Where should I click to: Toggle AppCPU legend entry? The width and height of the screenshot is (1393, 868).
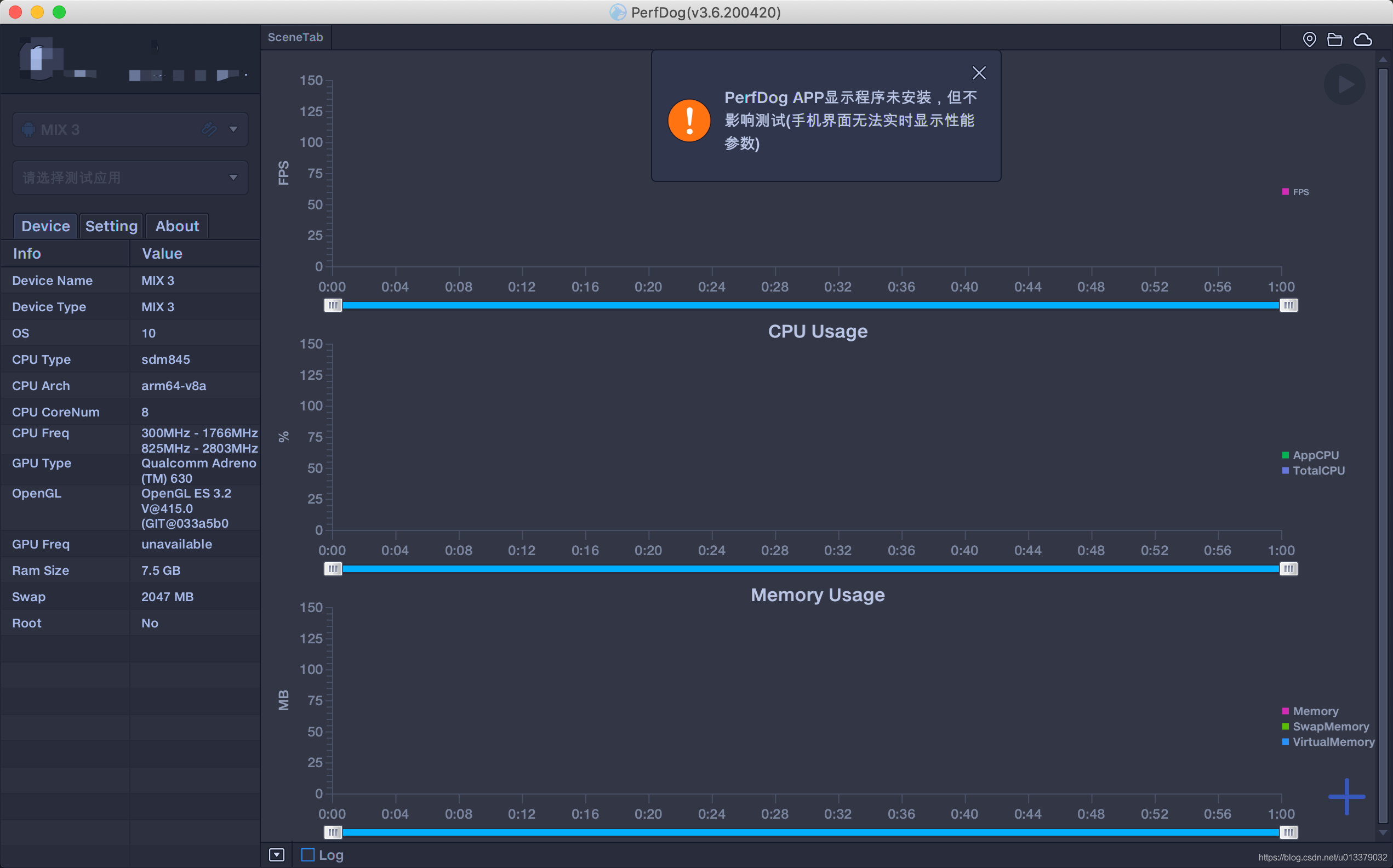point(1310,455)
